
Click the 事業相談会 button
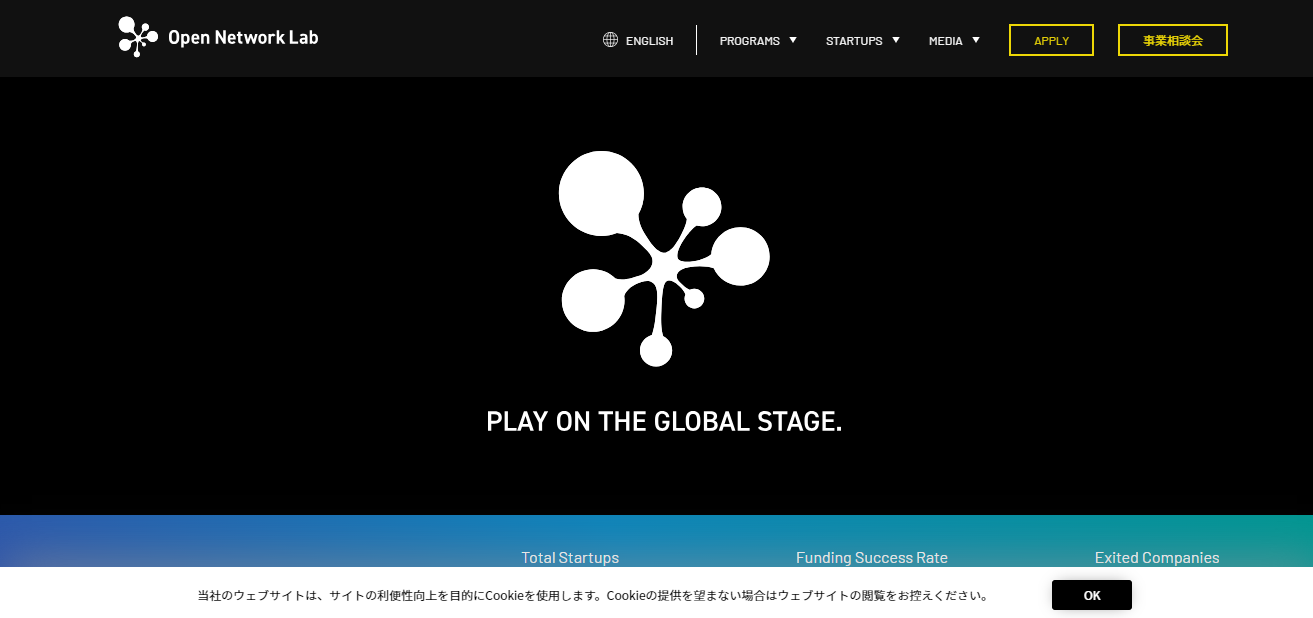(1173, 40)
